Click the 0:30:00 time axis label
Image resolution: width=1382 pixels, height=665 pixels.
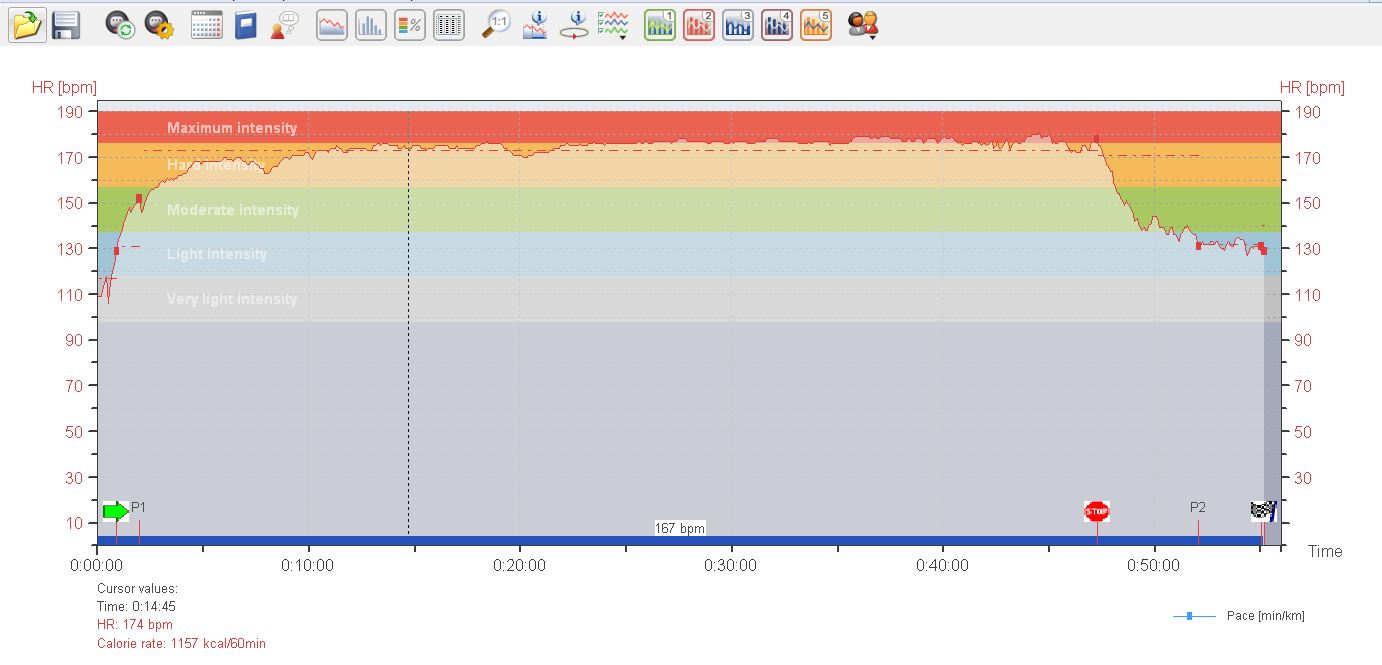(731, 565)
